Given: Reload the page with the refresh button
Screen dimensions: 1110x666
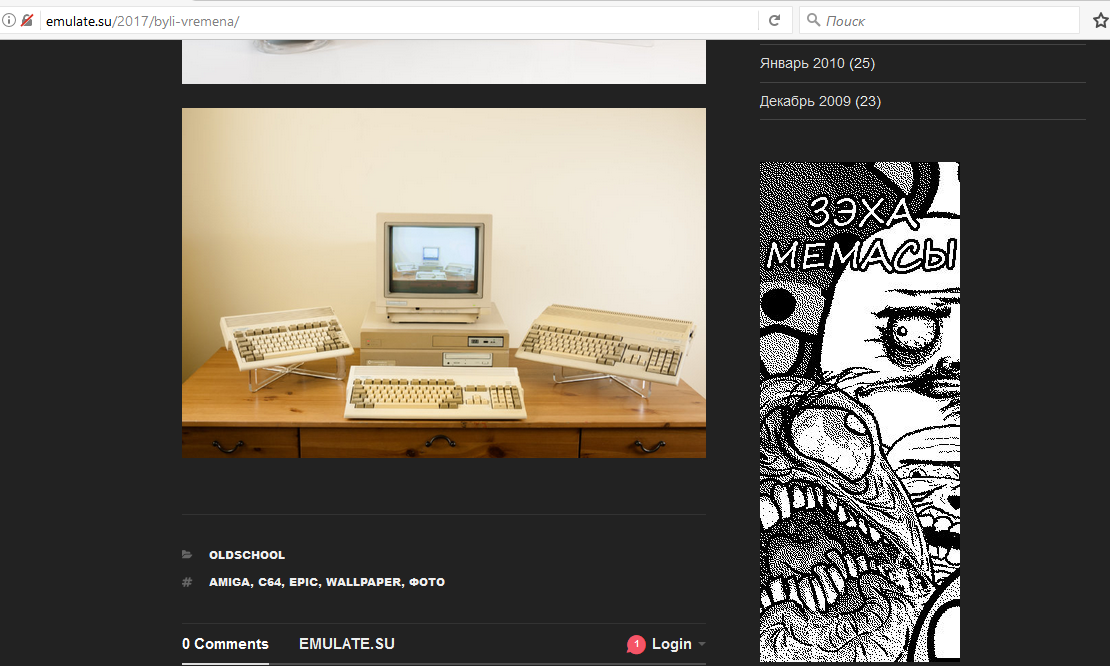Looking at the screenshot, I should point(774,21).
